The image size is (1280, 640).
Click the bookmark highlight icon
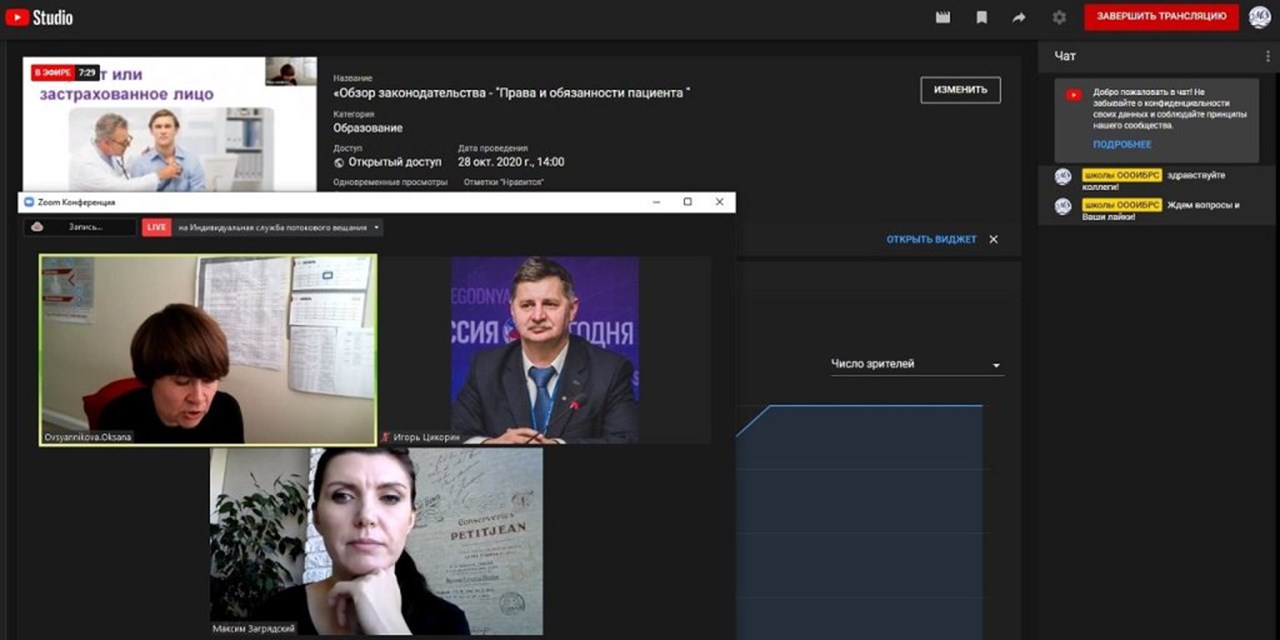pyautogui.click(x=982, y=17)
